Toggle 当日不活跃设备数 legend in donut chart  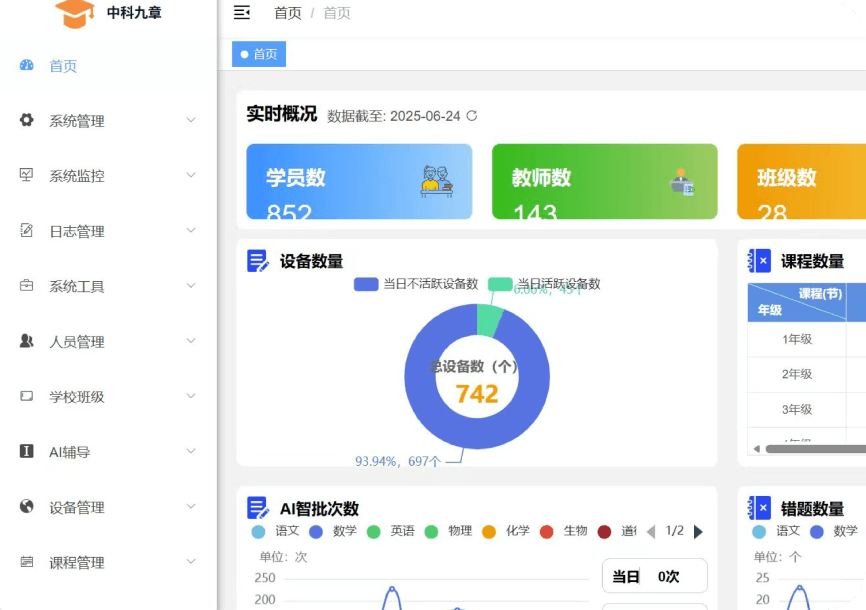click(416, 284)
